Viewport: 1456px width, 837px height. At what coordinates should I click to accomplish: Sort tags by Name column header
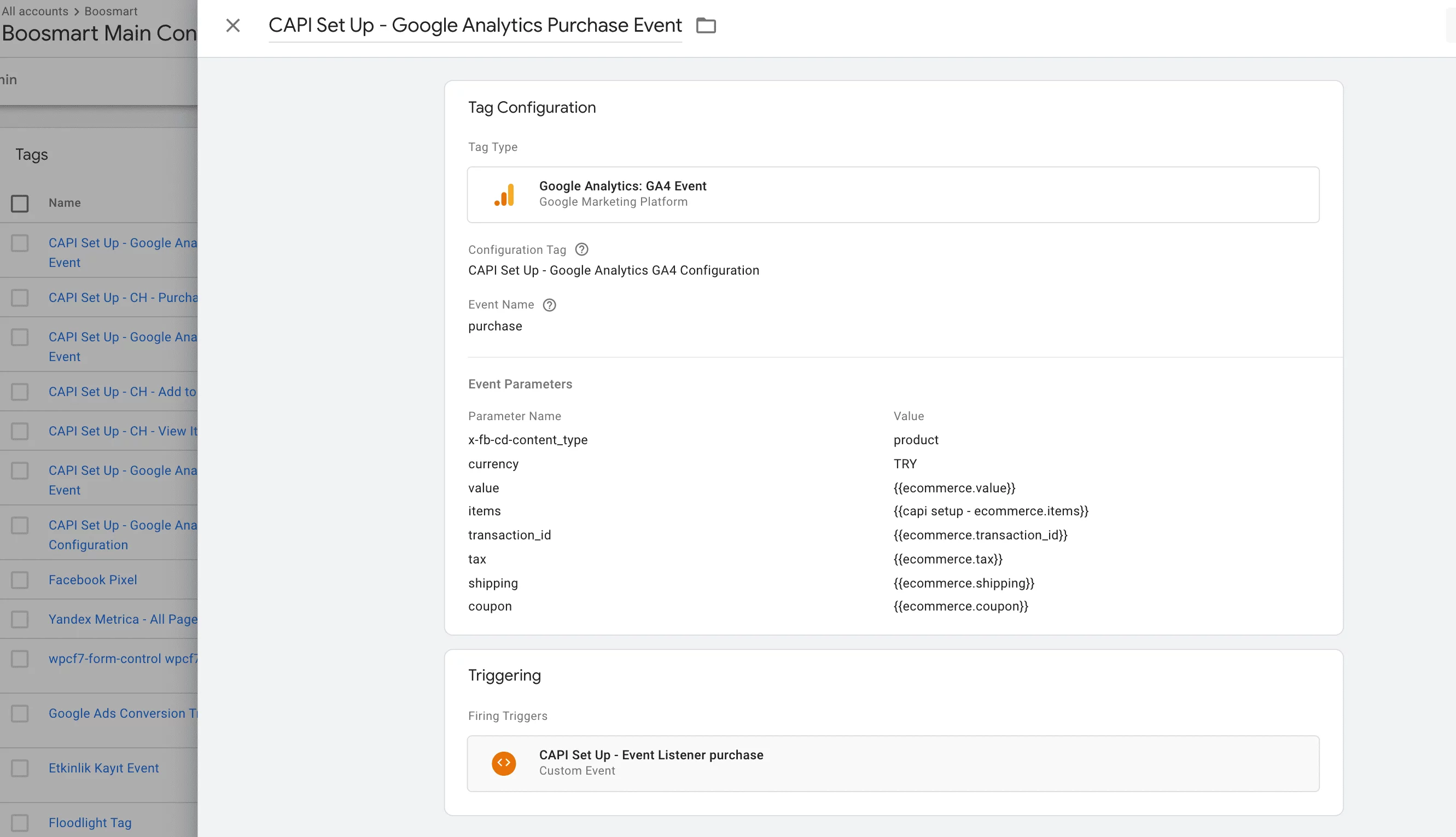click(x=65, y=203)
